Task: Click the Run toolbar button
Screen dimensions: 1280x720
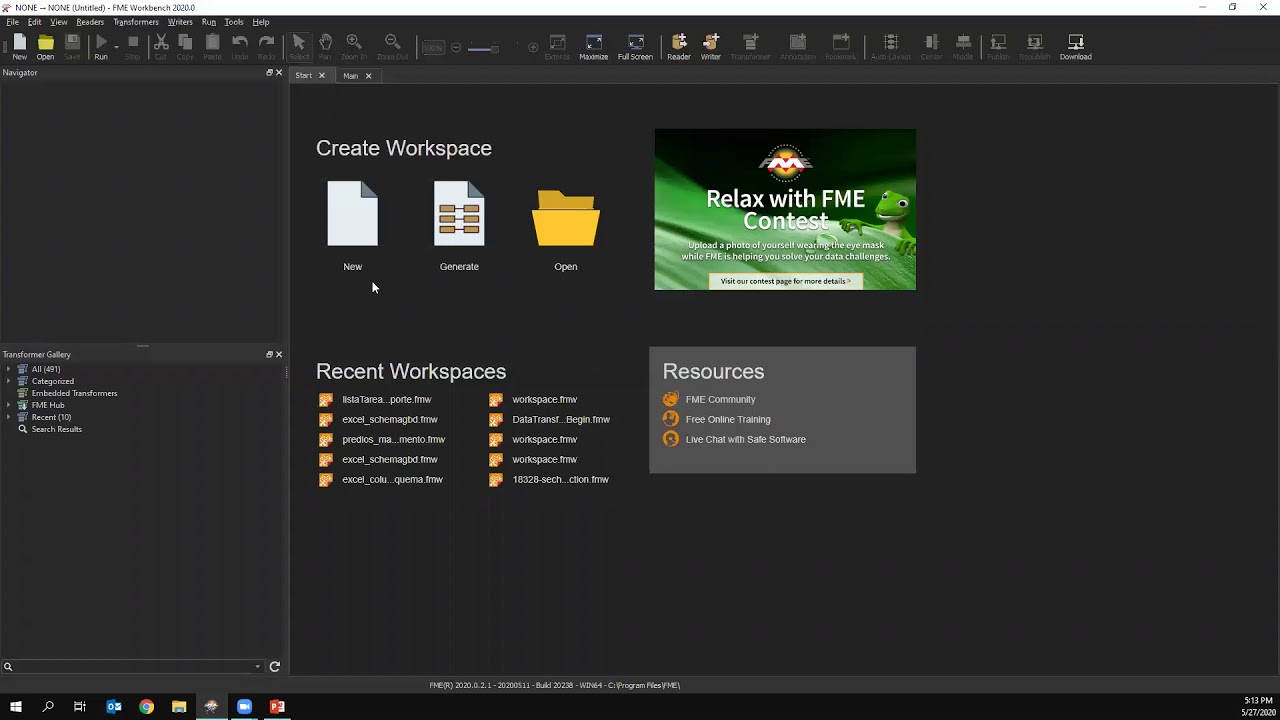Action: coord(101,46)
